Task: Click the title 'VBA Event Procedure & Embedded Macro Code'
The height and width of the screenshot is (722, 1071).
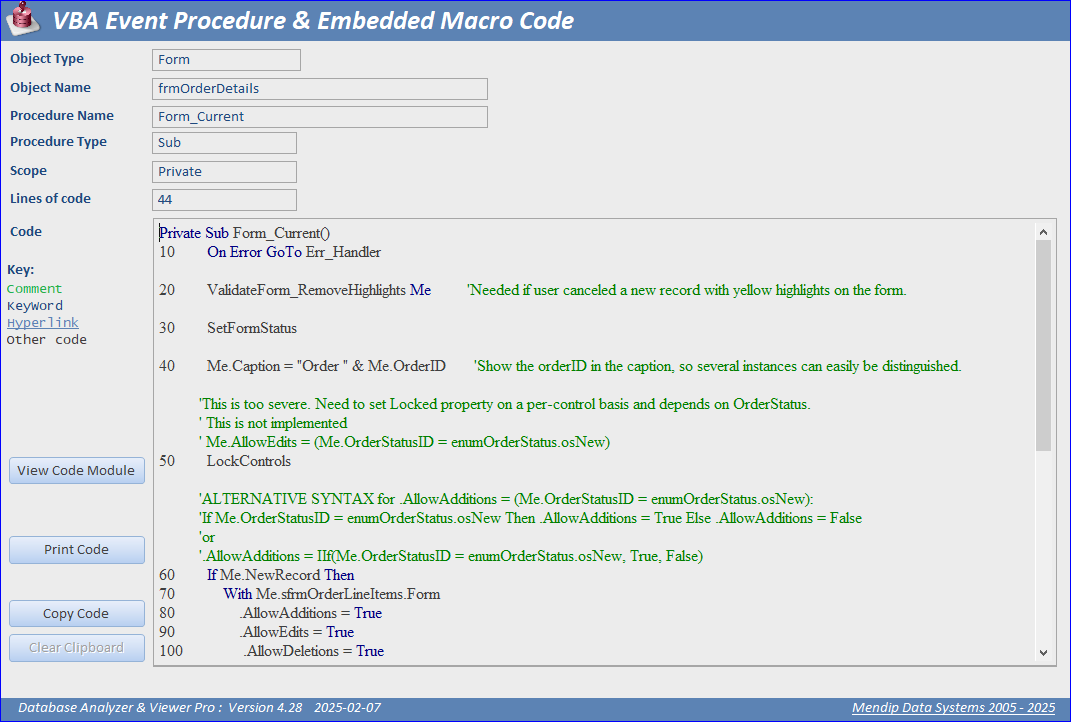Action: point(313,20)
